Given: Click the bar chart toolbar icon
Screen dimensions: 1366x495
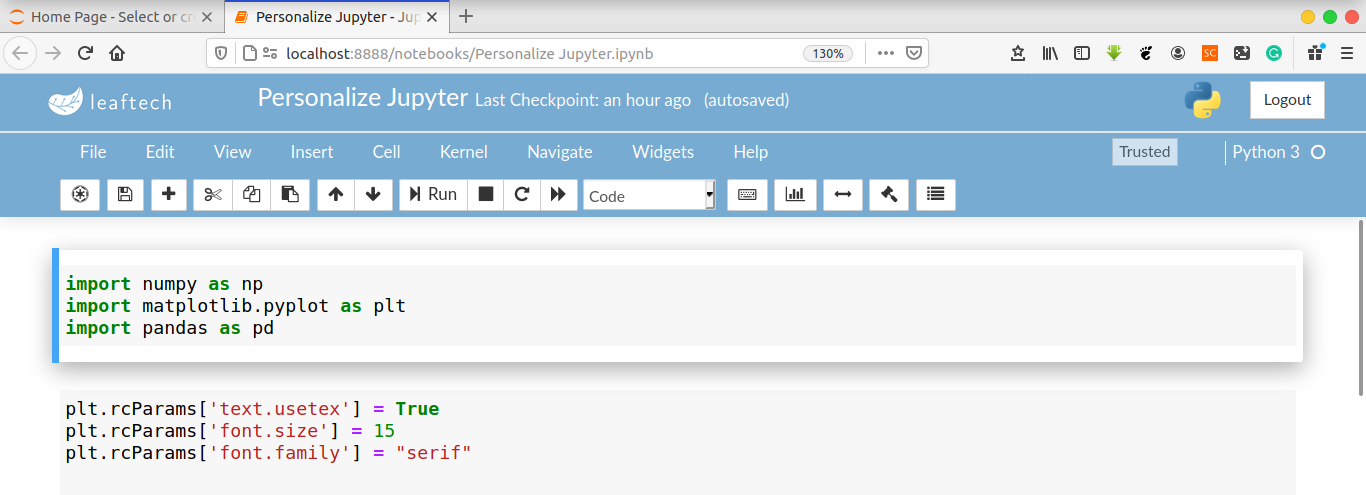Looking at the screenshot, I should coord(795,195).
